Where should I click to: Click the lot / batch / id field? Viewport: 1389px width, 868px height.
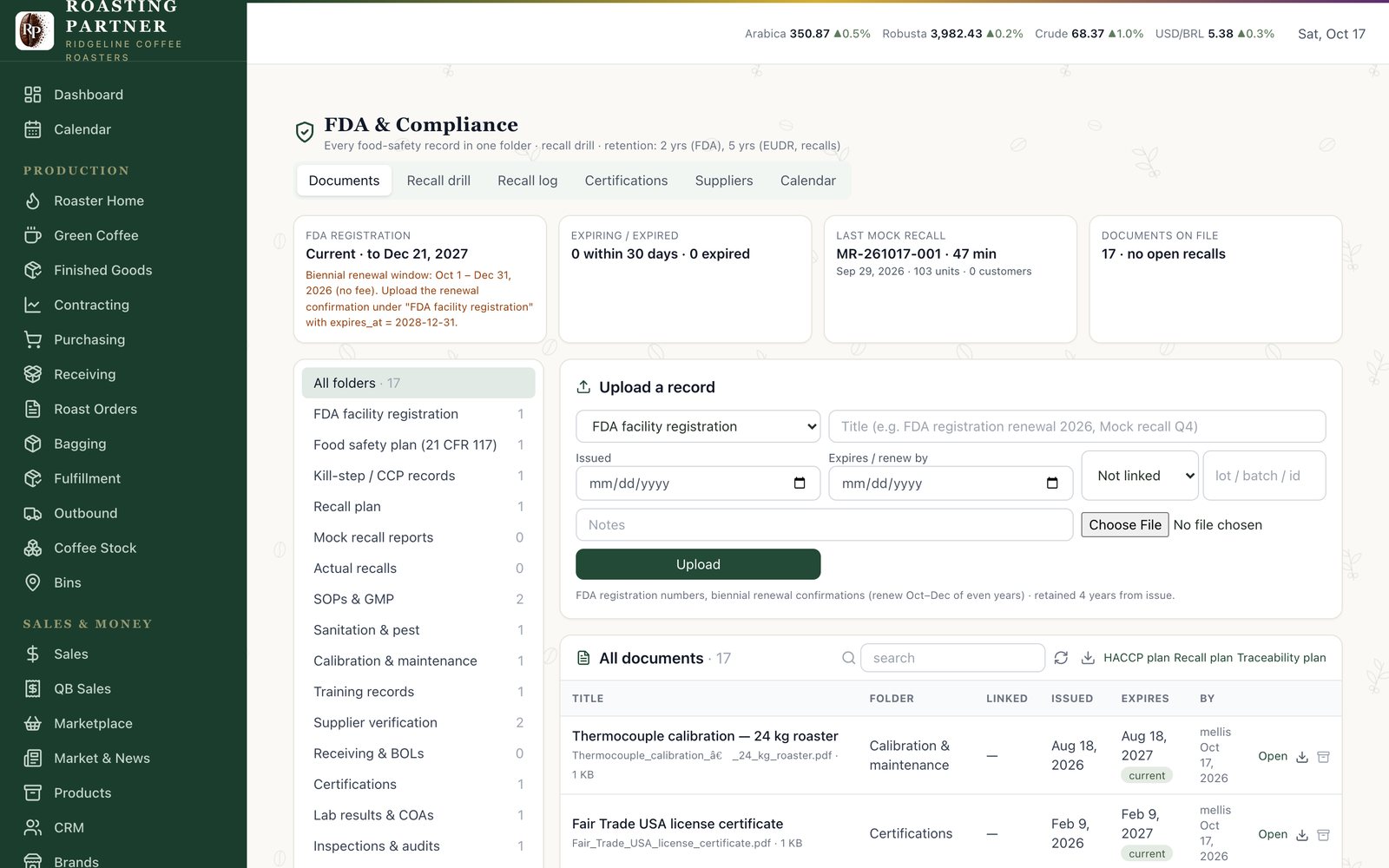click(x=1264, y=476)
